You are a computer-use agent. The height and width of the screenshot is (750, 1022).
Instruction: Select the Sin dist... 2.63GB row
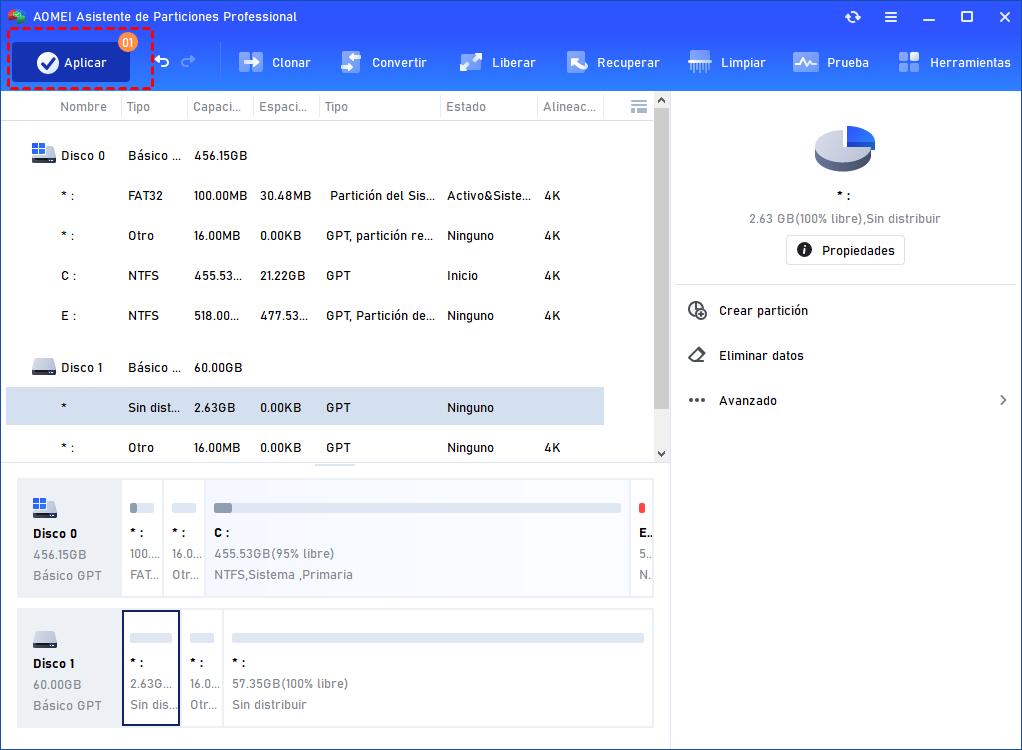[x=305, y=407]
